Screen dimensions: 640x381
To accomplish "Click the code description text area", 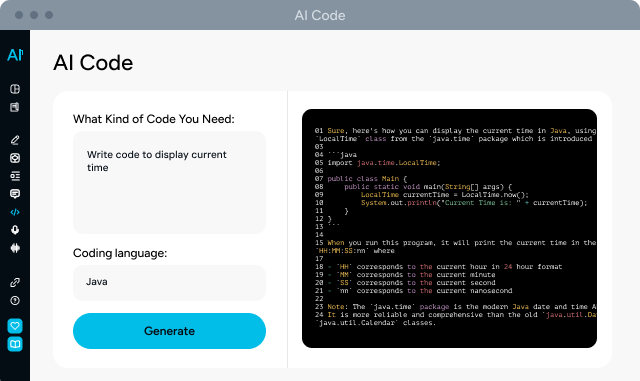I will [169, 182].
